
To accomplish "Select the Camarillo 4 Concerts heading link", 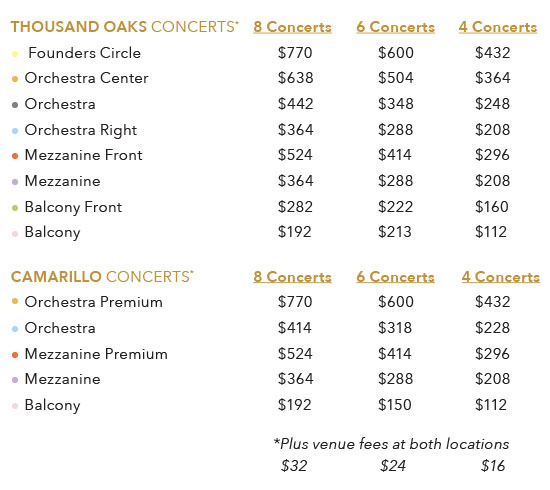I will pos(501,277).
